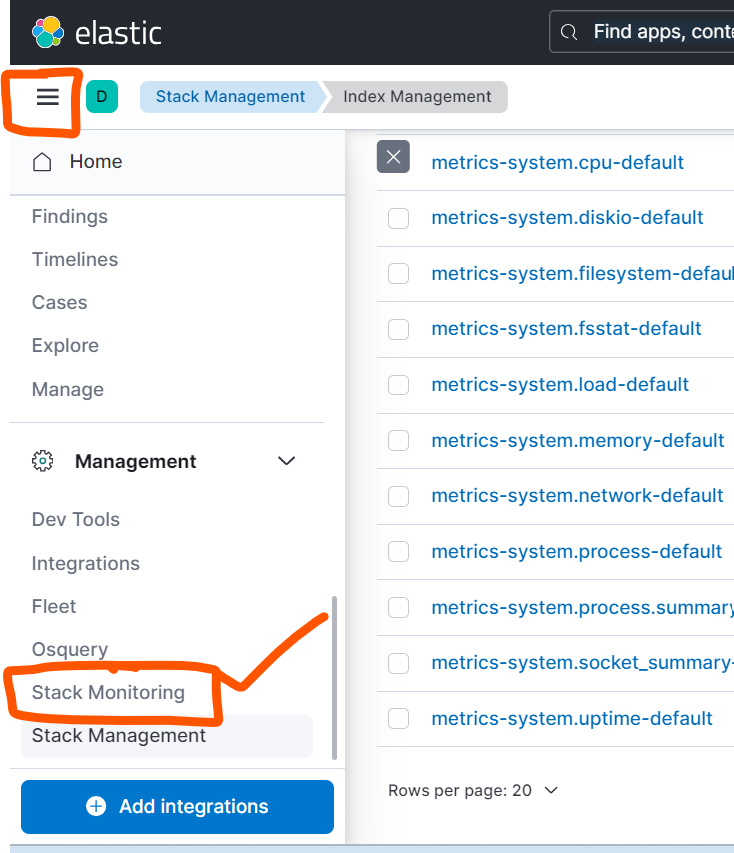This screenshot has height=853, width=734.
Task: Click the sidebar vertical scrollbar
Action: pyautogui.click(x=334, y=678)
